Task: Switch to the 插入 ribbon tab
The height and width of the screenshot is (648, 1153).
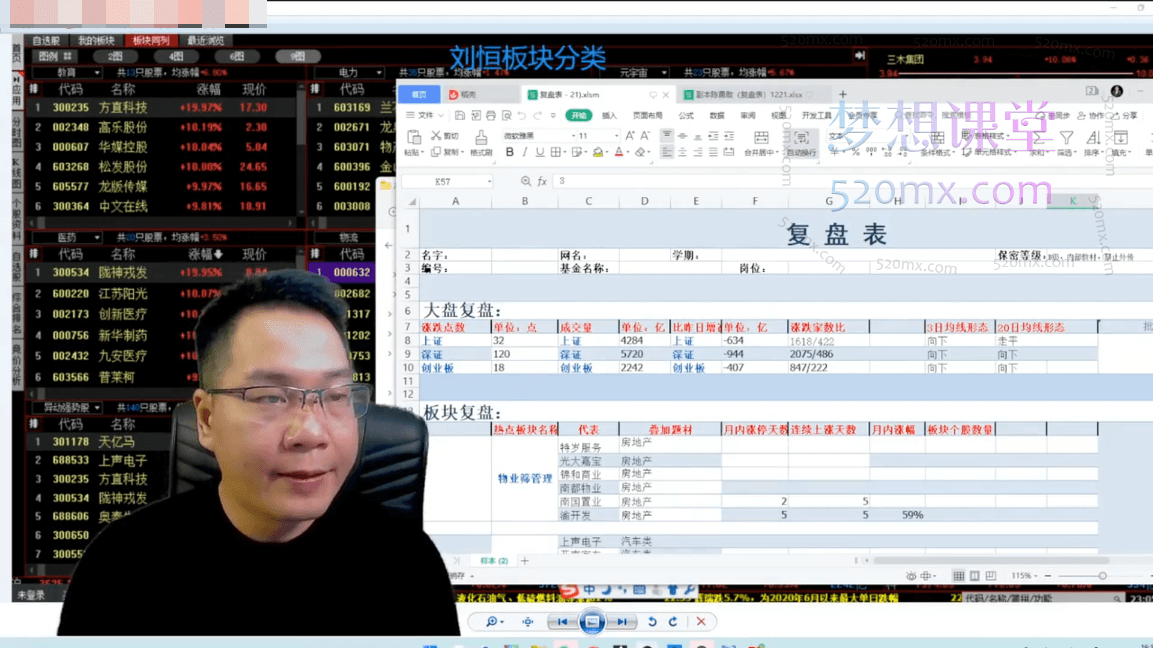Action: 609,116
